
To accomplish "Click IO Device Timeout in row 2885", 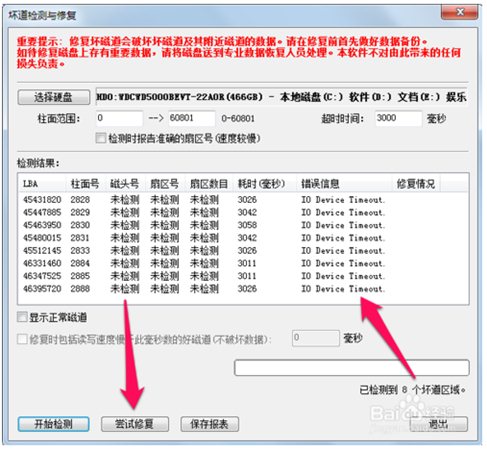I will (343, 276).
